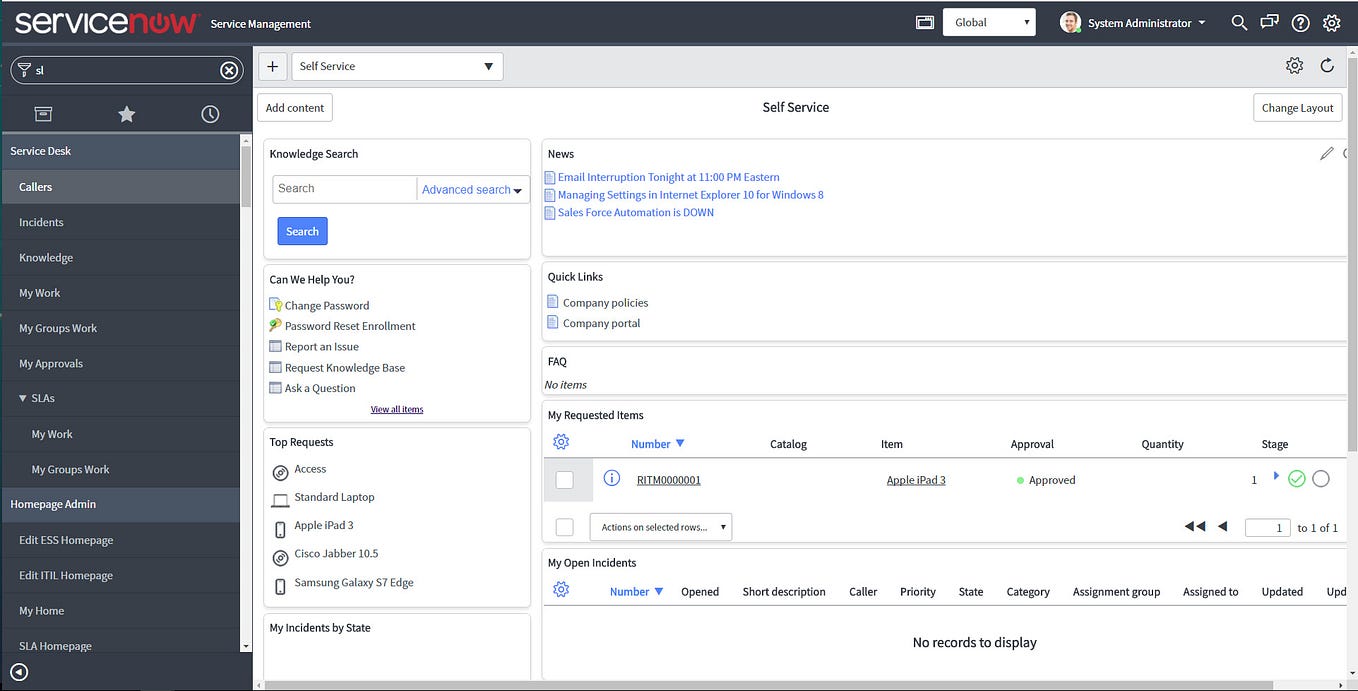The image size is (1358, 691).
Task: Open global search with the magnifier icon
Action: [x=1238, y=22]
